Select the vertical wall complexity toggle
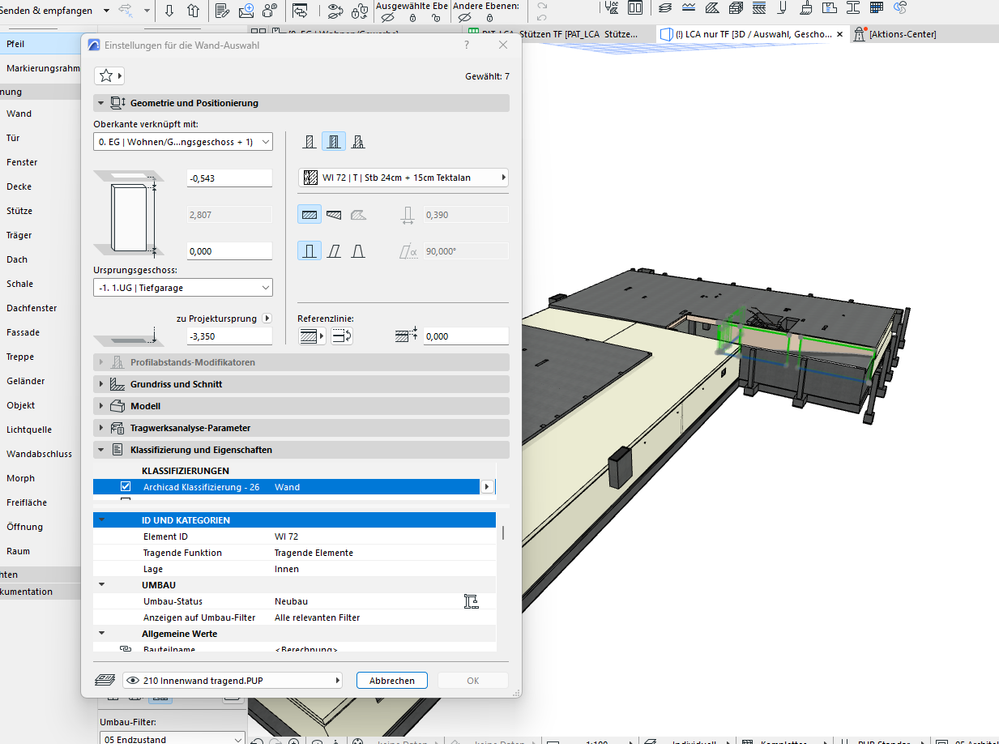 click(x=310, y=250)
